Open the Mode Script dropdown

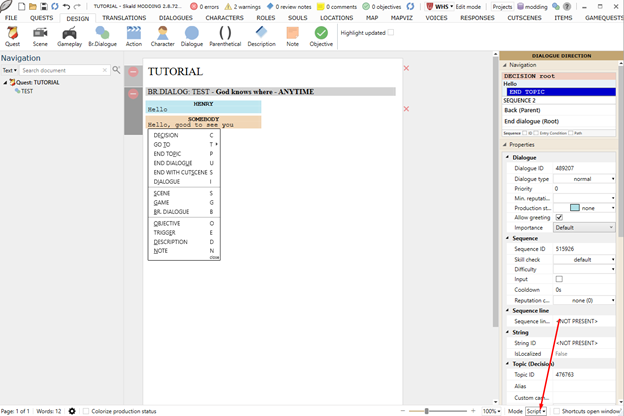(536, 411)
